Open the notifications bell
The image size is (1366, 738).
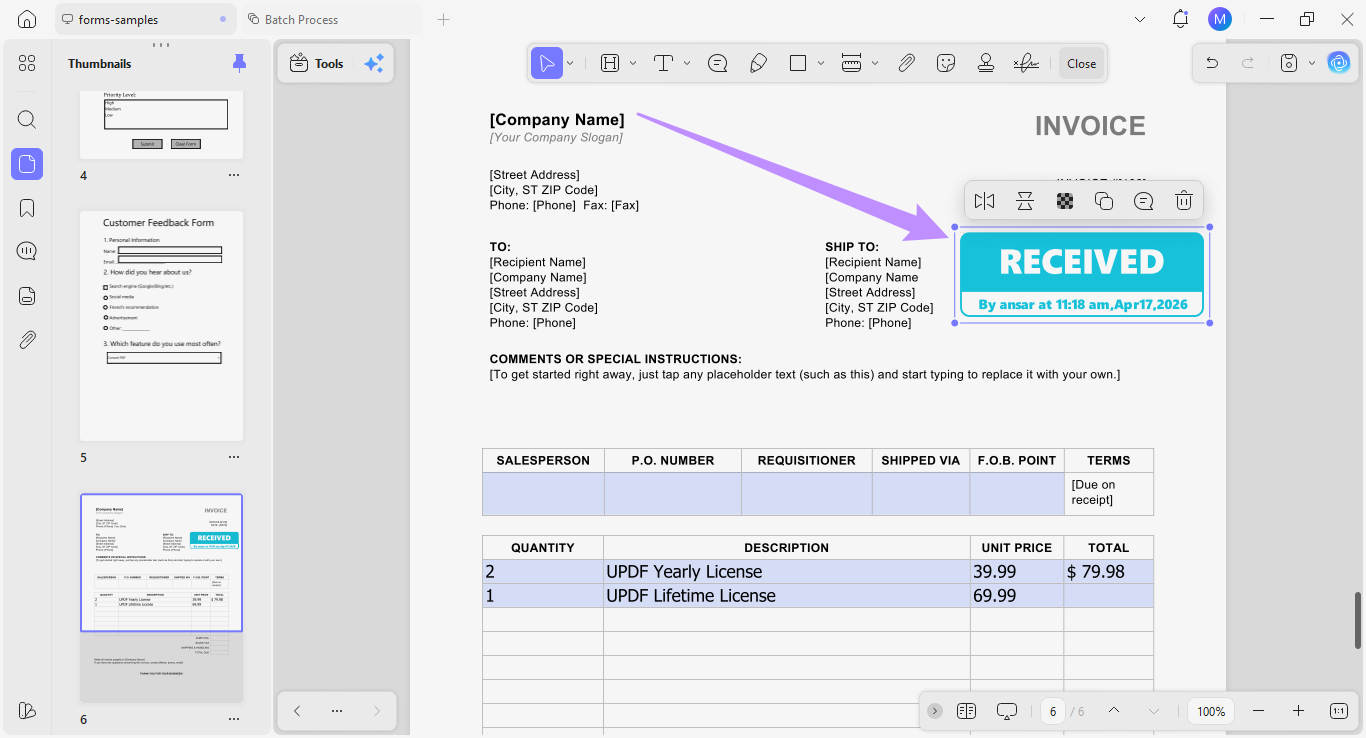point(1181,19)
